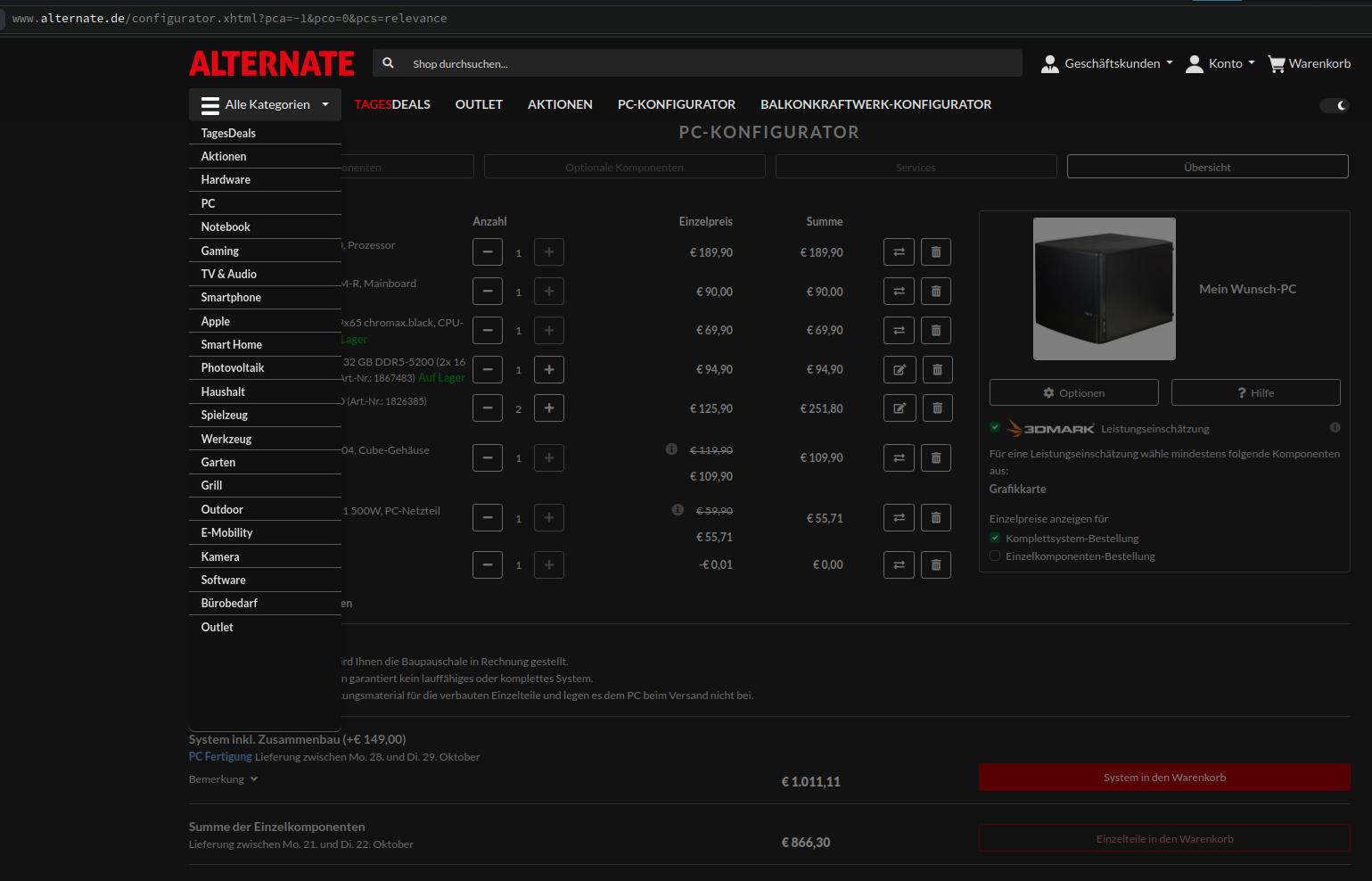Select Gaming in the category menu

(x=220, y=251)
